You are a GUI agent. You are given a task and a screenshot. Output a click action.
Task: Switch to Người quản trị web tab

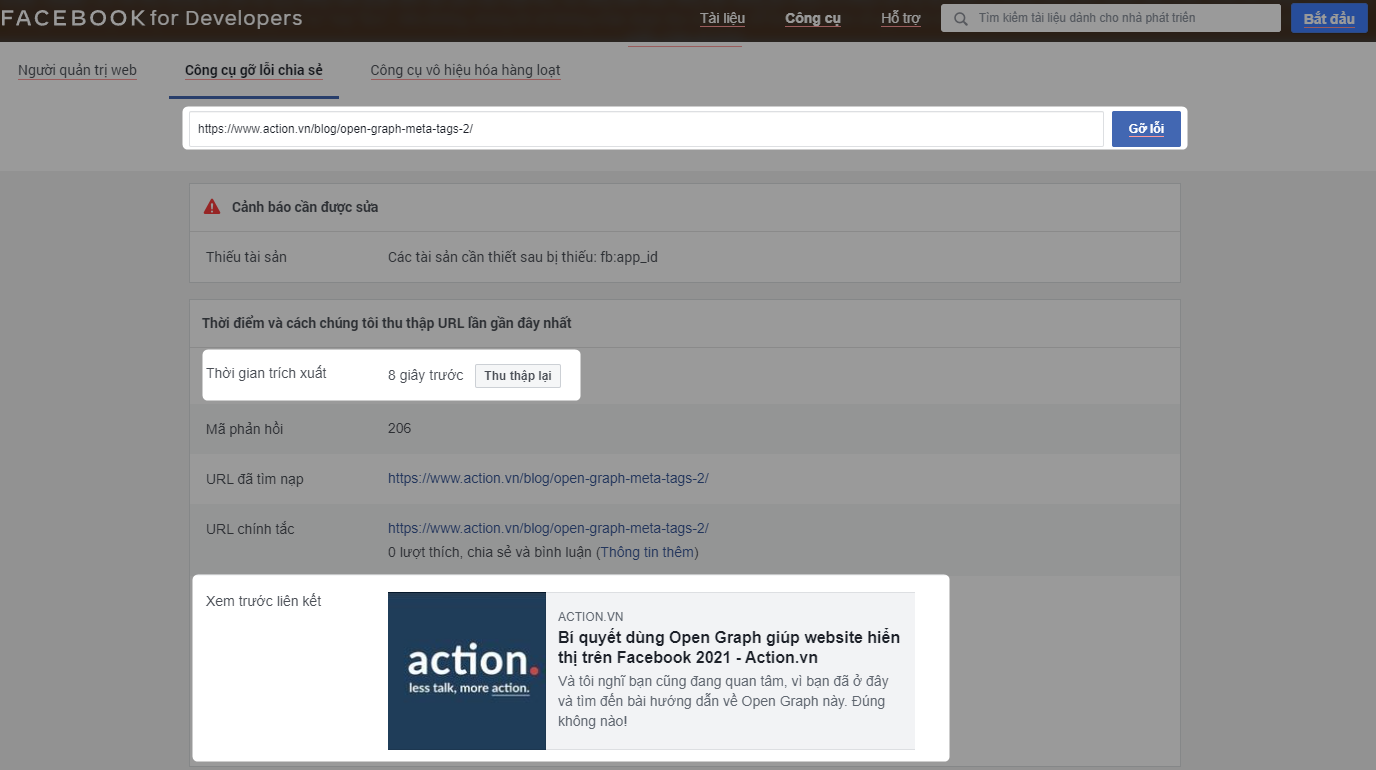coord(77,70)
